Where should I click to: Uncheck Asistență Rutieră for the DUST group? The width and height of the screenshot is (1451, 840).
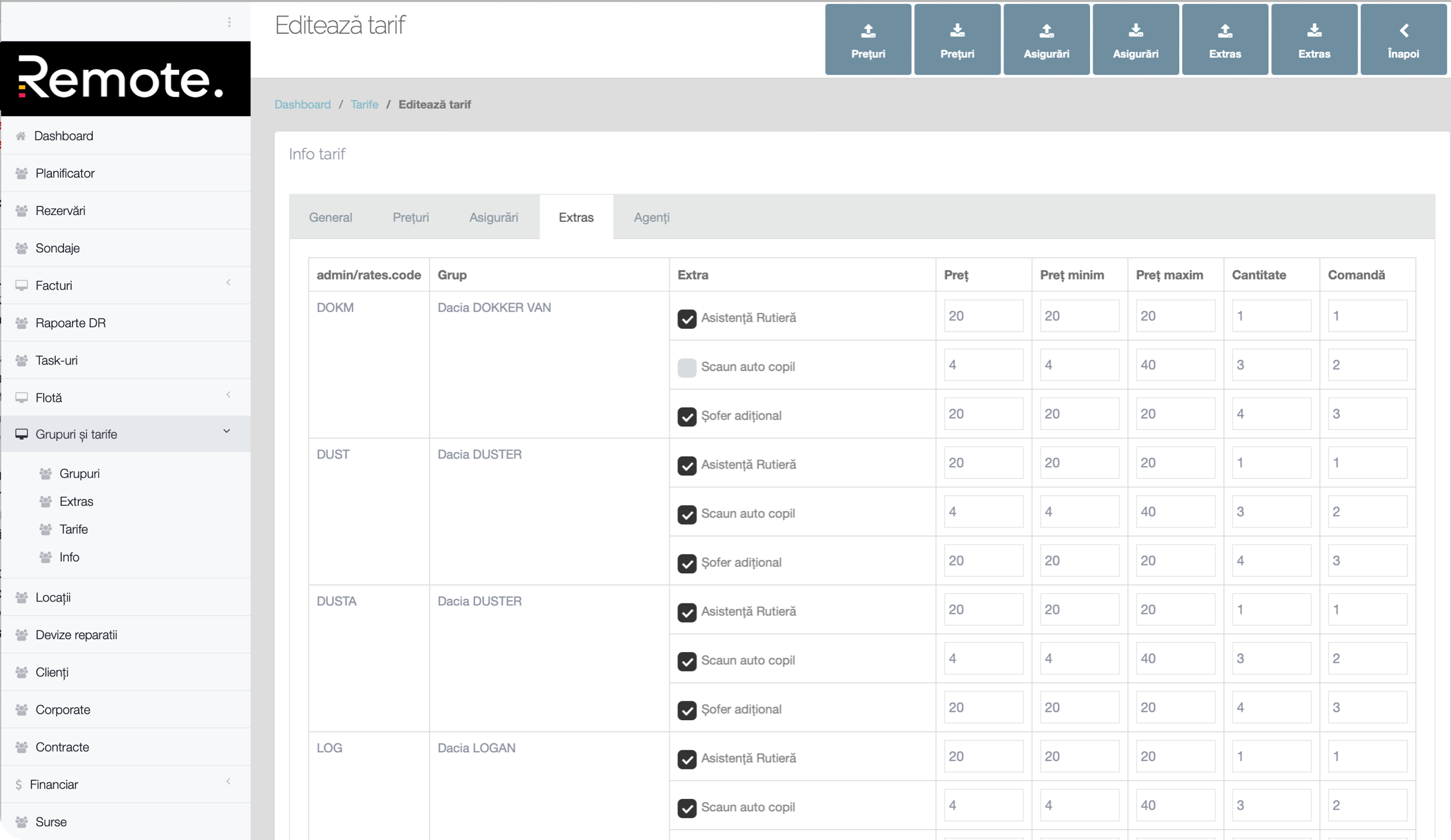point(687,465)
